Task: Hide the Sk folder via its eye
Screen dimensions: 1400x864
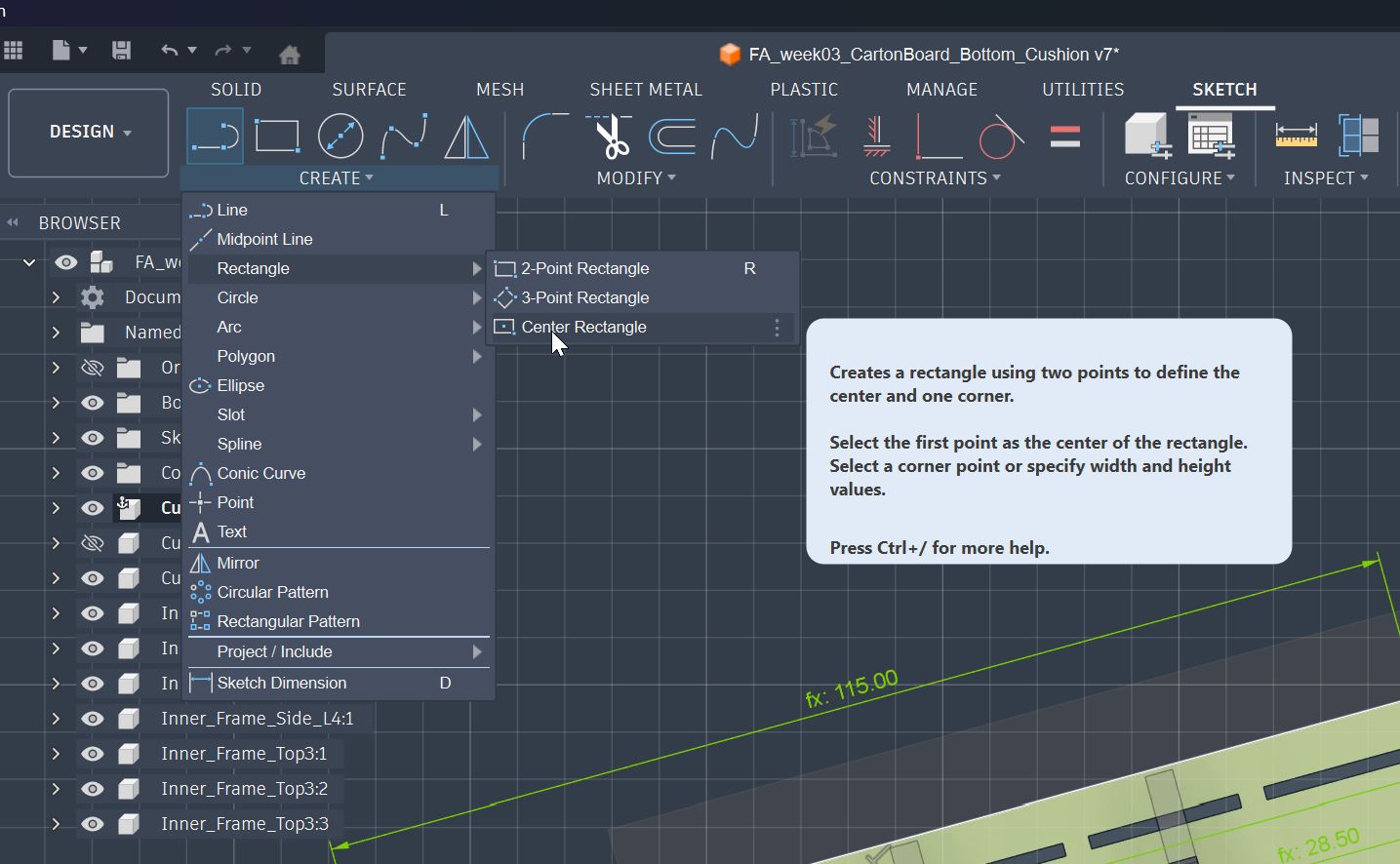Action: coord(93,438)
